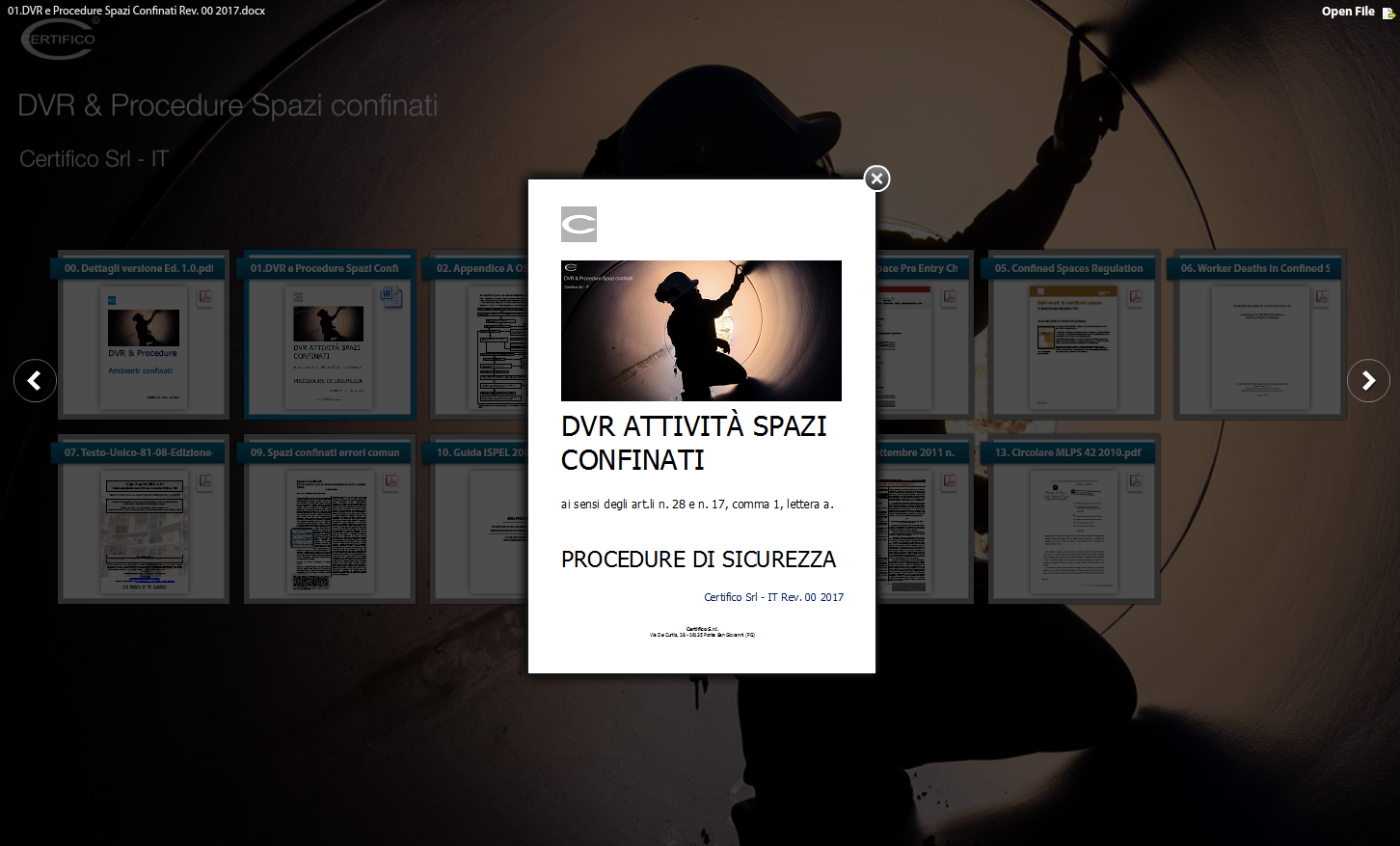Click PDF icon on 07. Testo-Unico card

[205, 480]
